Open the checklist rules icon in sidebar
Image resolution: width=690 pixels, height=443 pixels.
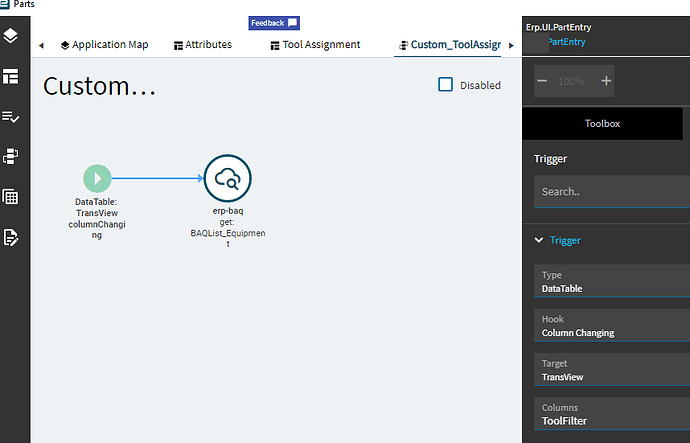click(11, 117)
